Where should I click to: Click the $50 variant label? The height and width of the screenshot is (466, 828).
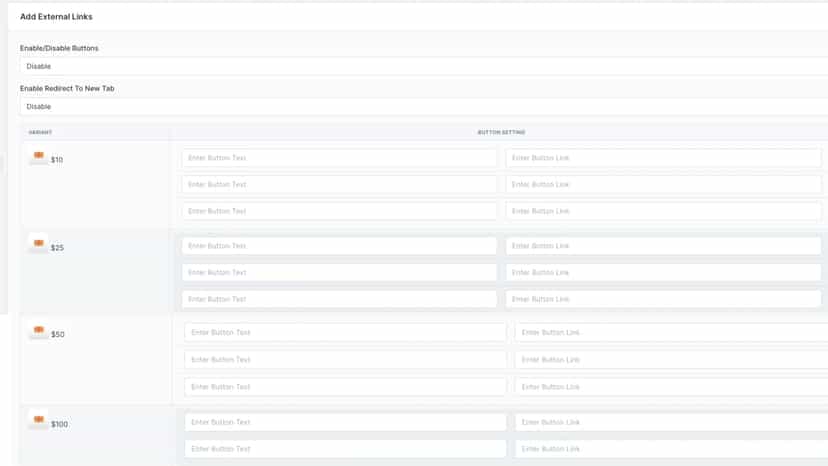[x=58, y=334]
